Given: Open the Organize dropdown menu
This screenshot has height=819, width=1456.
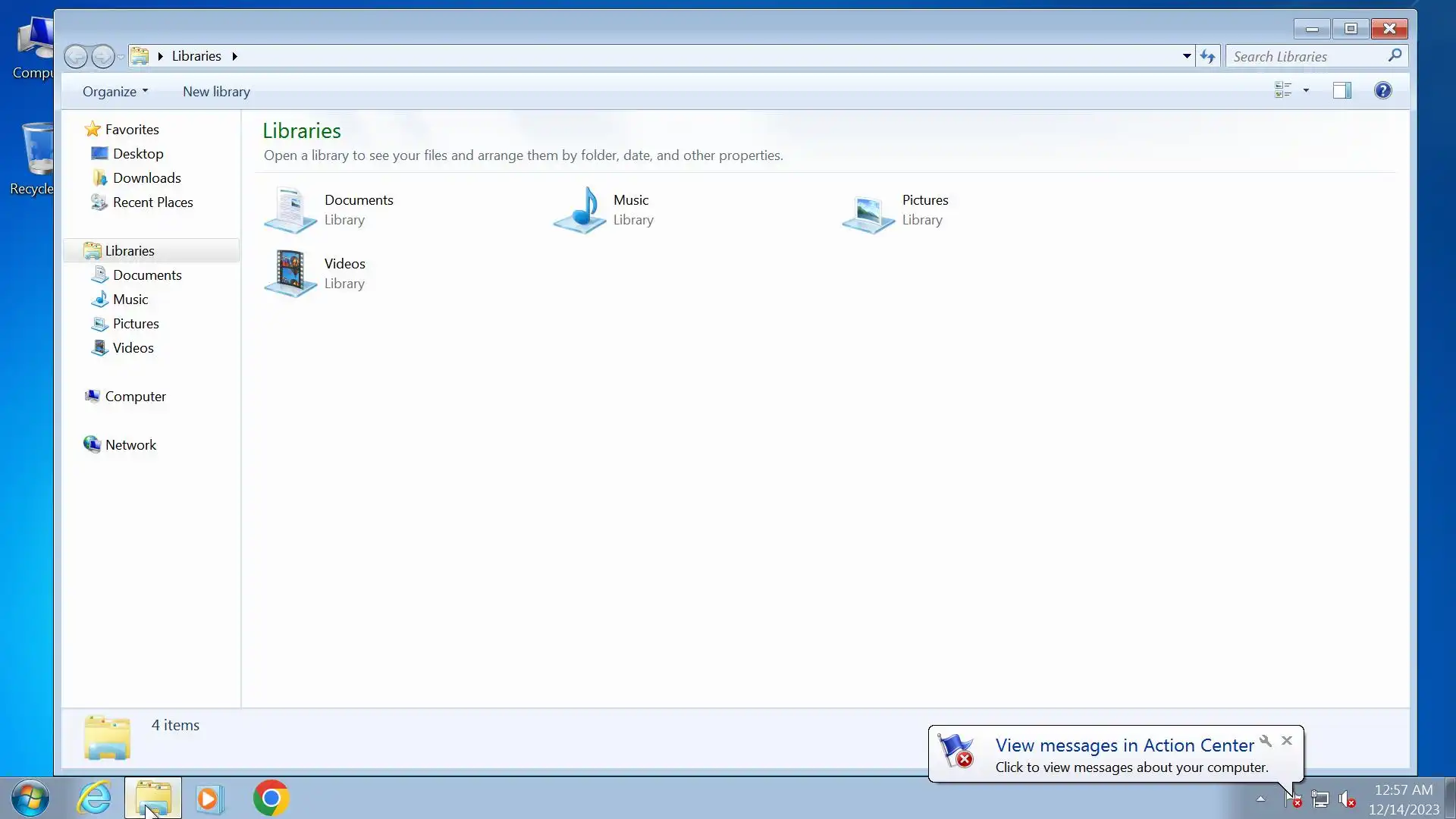Looking at the screenshot, I should click(115, 92).
